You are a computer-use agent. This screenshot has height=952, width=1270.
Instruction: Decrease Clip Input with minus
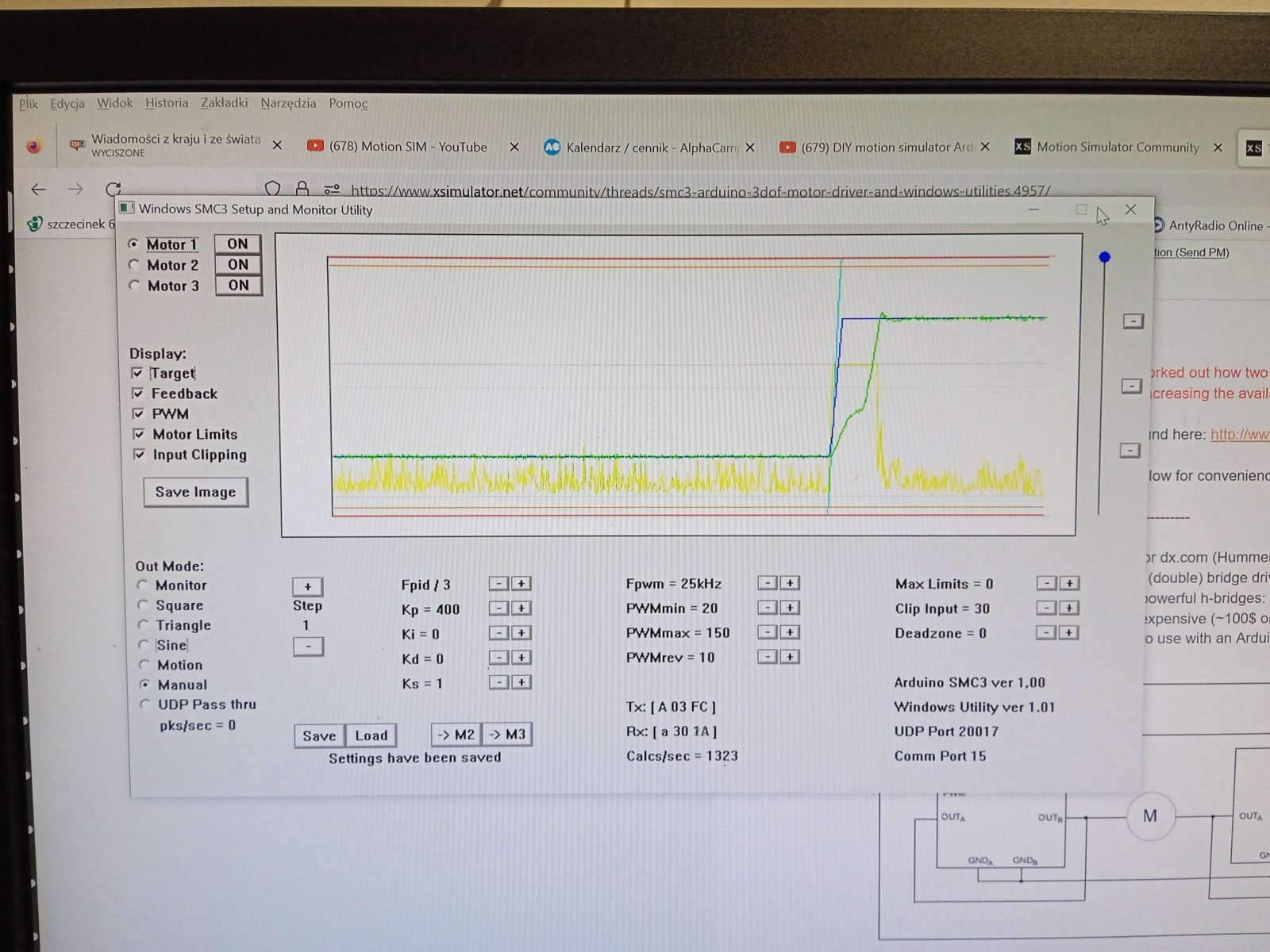(x=1047, y=608)
